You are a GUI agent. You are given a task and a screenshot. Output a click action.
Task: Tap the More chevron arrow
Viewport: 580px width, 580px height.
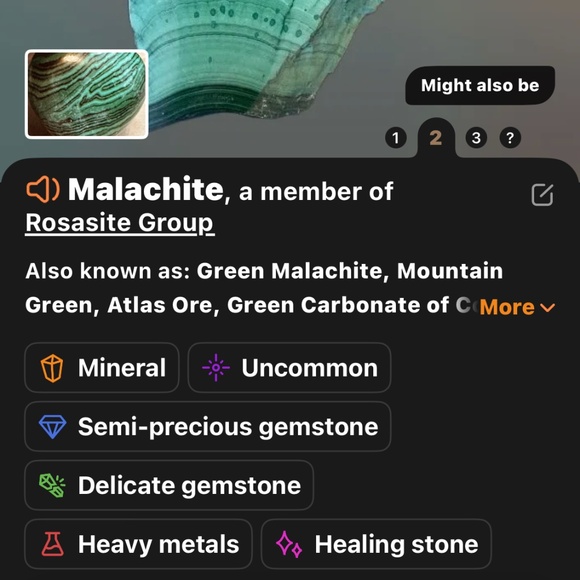(548, 307)
